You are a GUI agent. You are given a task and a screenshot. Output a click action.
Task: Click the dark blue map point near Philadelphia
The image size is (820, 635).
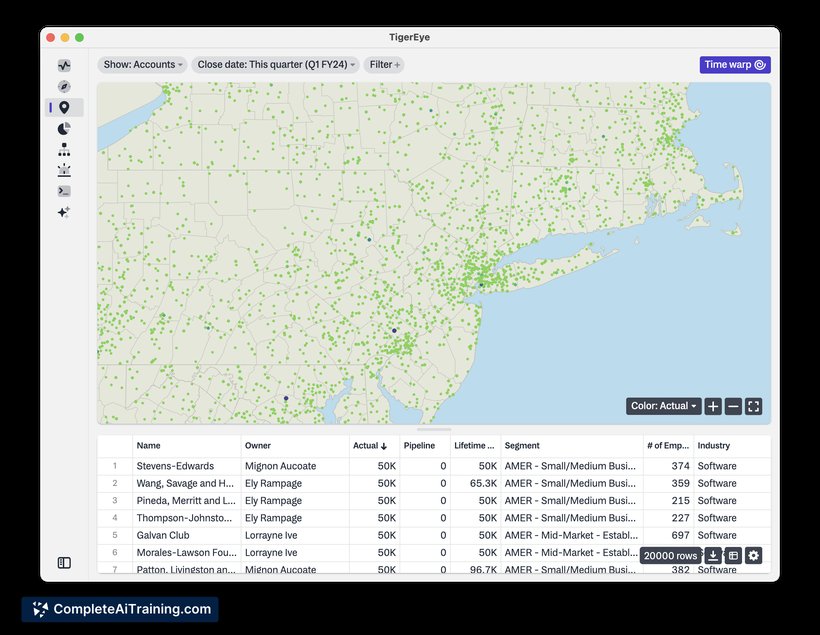(394, 331)
